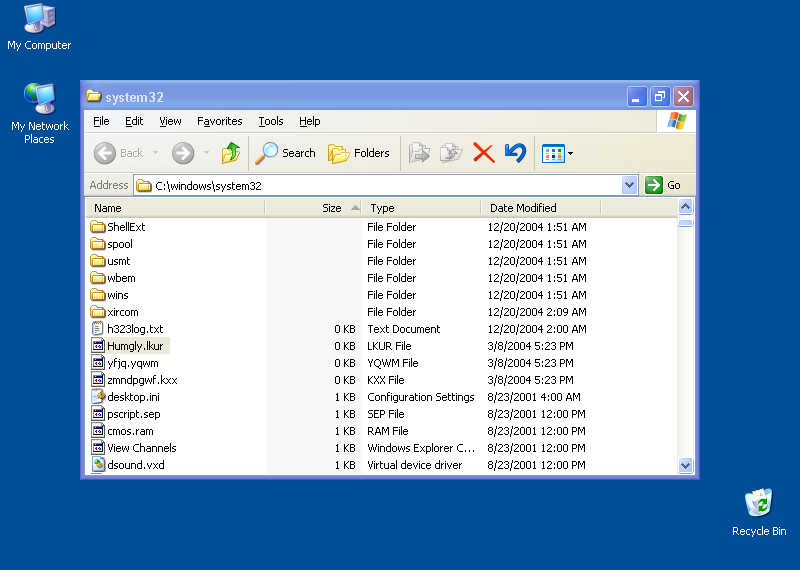Expand the Back history dropdown arrow
The width and height of the screenshot is (800, 570).
[x=155, y=153]
